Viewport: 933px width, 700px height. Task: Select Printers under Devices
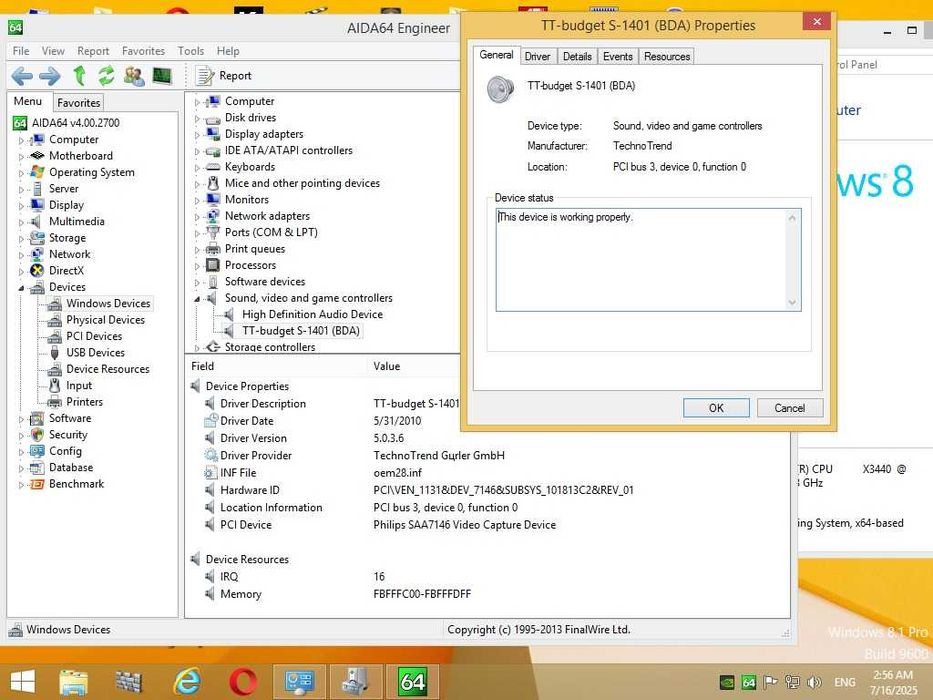pyautogui.click(x=84, y=402)
